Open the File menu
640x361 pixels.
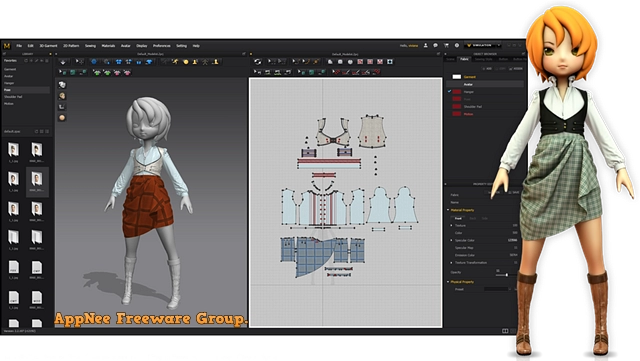[19, 46]
